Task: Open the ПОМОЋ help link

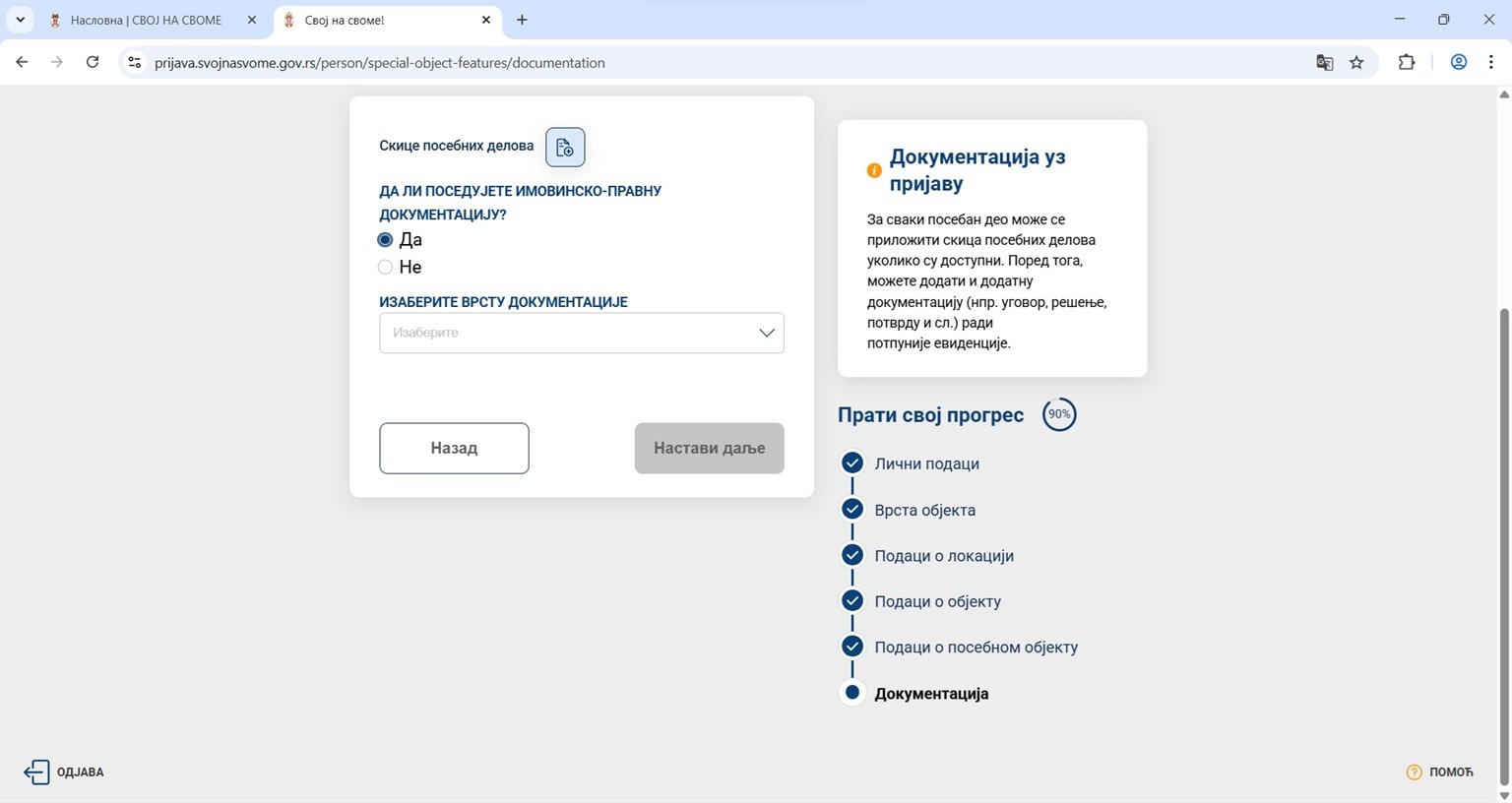Action: (x=1451, y=772)
